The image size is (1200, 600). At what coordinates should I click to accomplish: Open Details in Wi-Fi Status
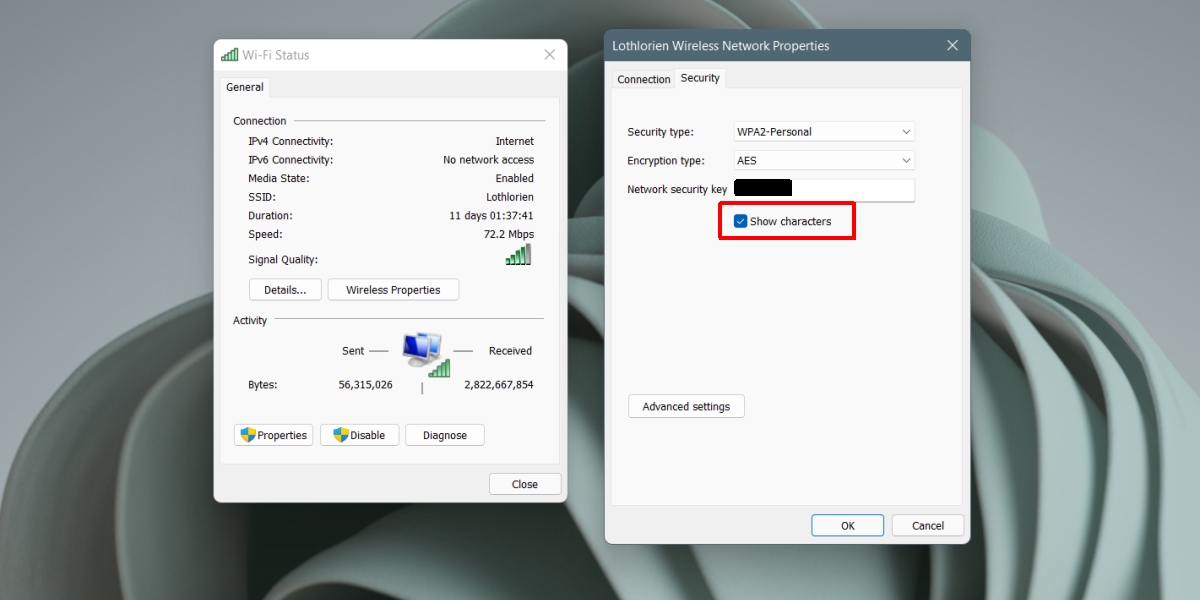[285, 290]
